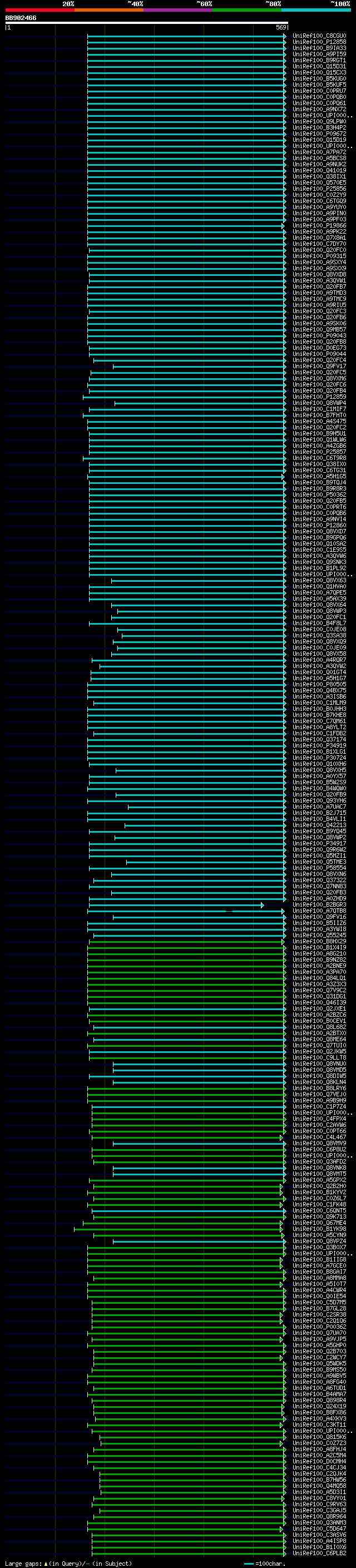Open hit UniRef100_Q15D31
Viewport: 356px width, 1568px height.
point(319,66)
